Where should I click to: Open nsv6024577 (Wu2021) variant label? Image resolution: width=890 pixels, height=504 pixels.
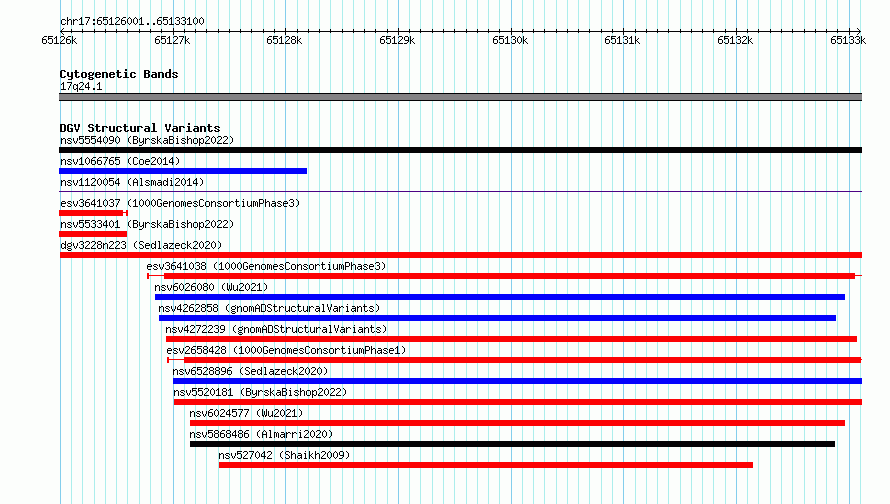246,413
